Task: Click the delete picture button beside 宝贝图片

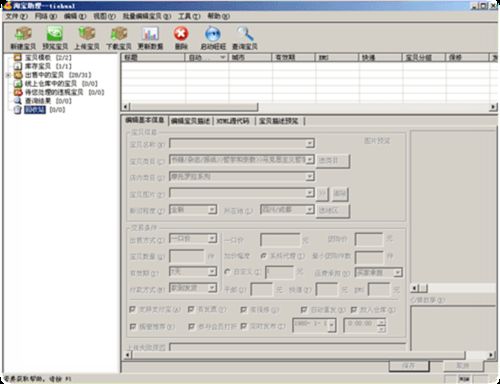Action: [340, 194]
